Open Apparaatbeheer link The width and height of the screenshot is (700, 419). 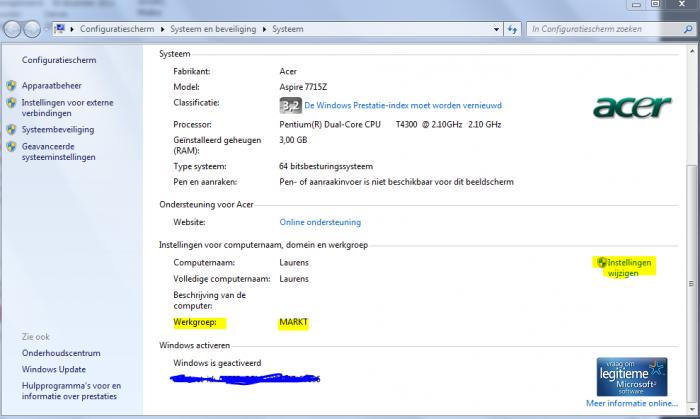51,85
